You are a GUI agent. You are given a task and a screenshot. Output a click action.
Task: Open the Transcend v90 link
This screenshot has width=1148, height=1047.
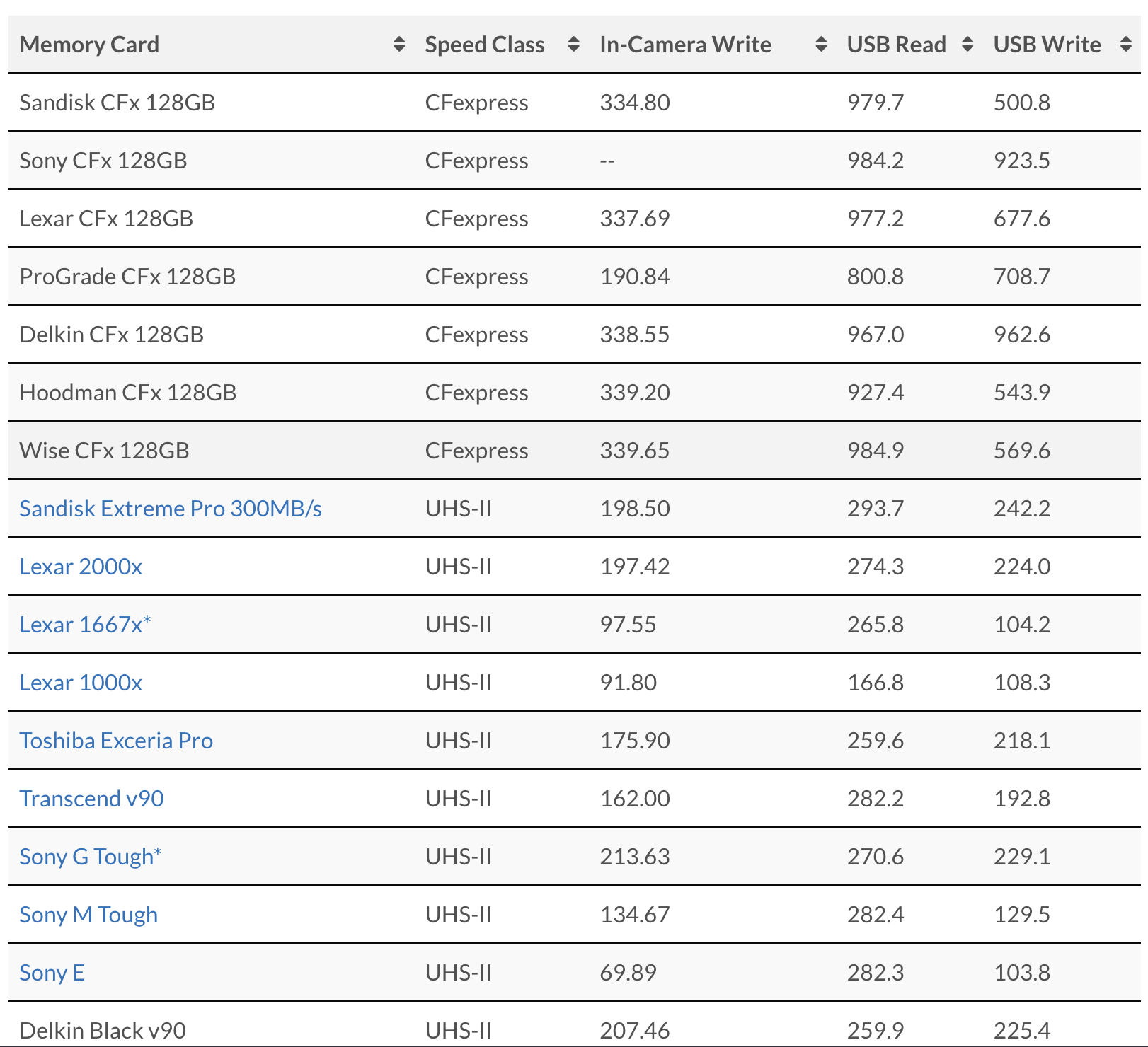tap(91, 799)
